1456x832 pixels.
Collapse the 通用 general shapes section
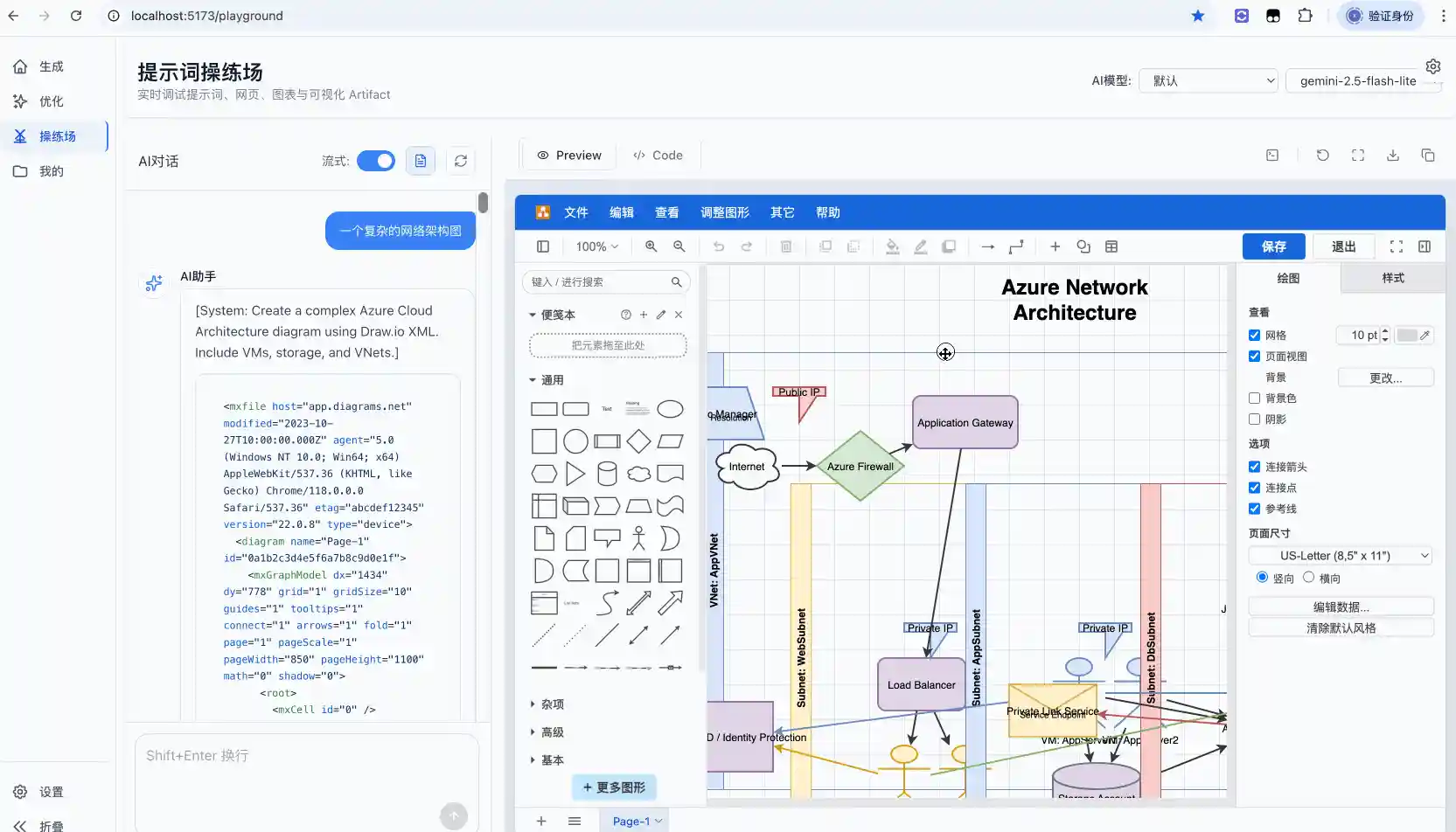click(x=547, y=380)
